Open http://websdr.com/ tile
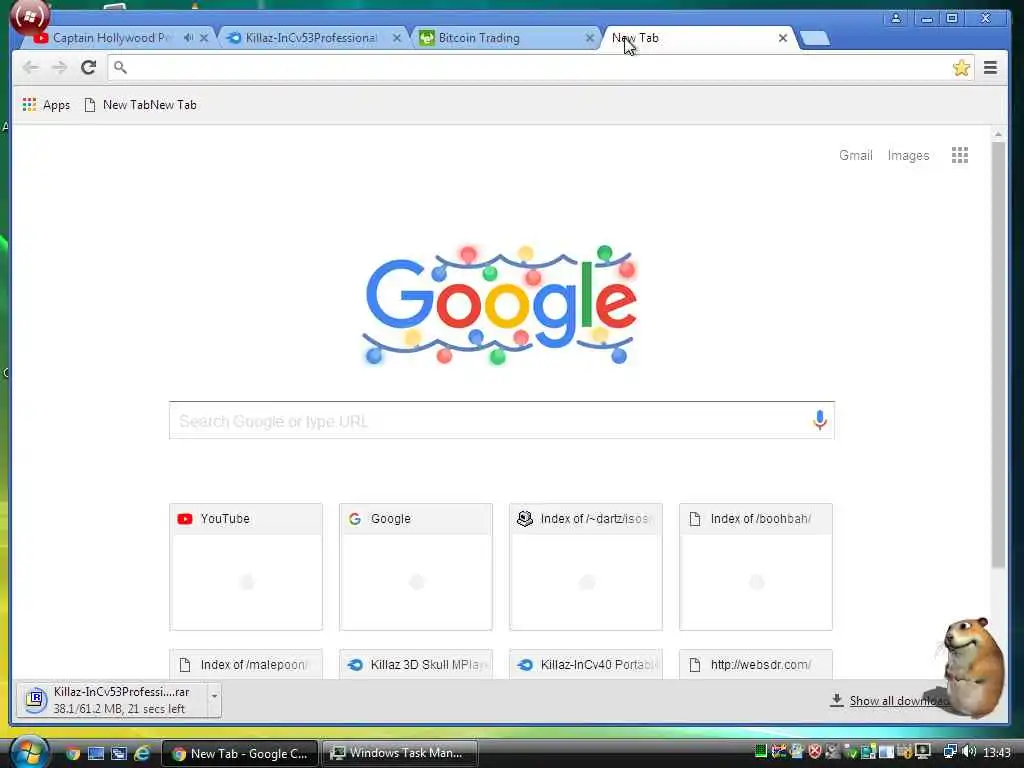 coord(756,664)
